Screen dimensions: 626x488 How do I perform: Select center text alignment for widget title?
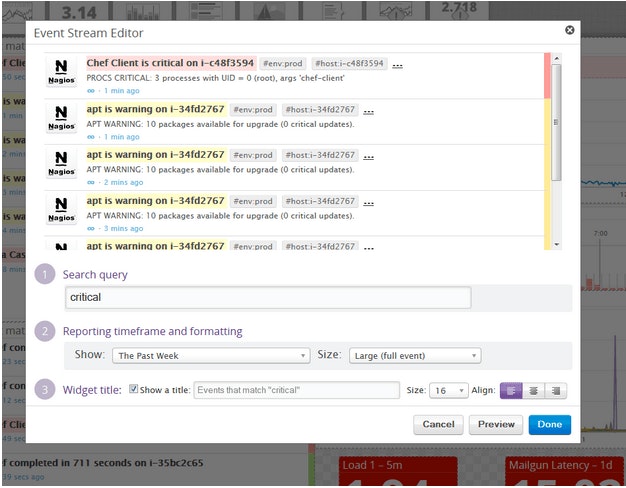click(x=533, y=390)
